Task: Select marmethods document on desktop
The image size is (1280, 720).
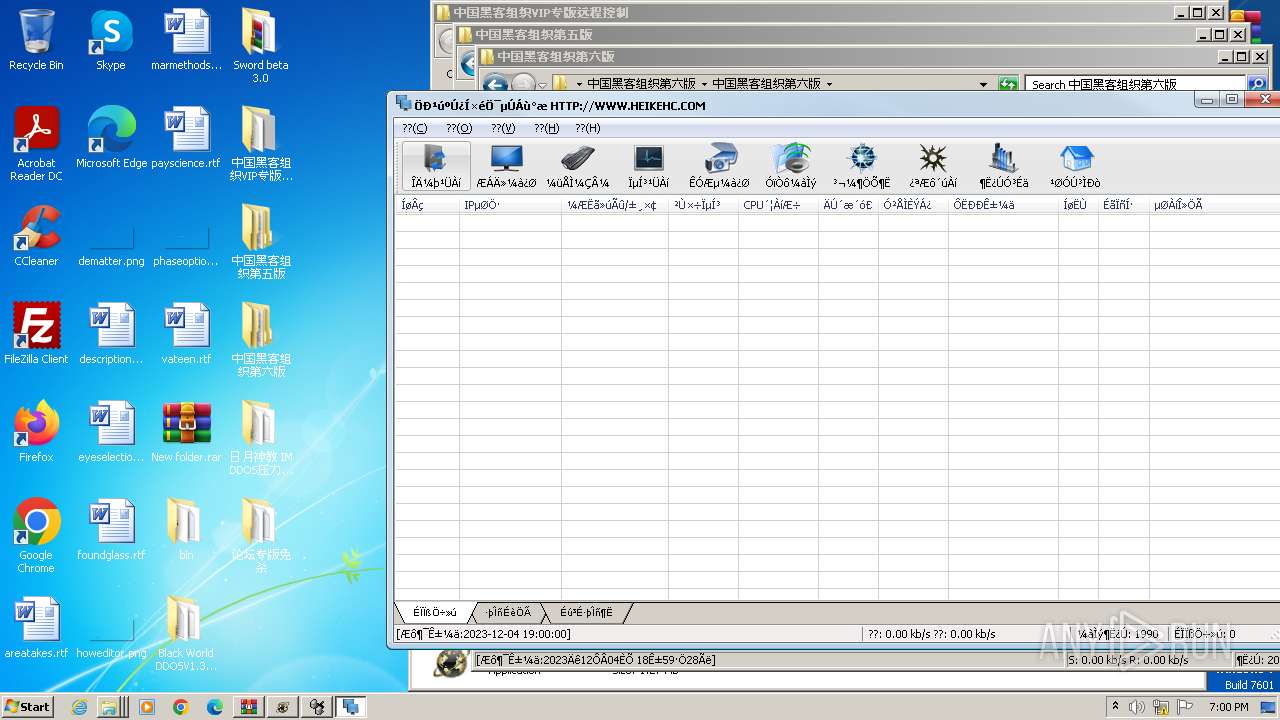Action: pyautogui.click(x=186, y=41)
